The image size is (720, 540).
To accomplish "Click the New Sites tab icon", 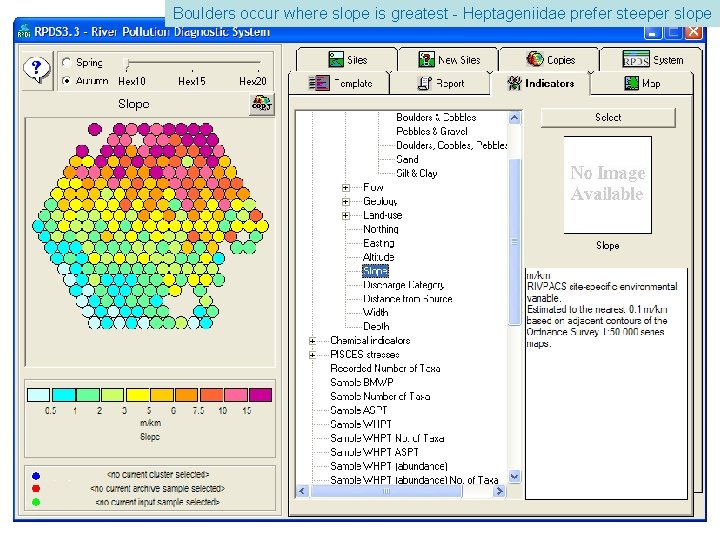I will pyautogui.click(x=427, y=60).
